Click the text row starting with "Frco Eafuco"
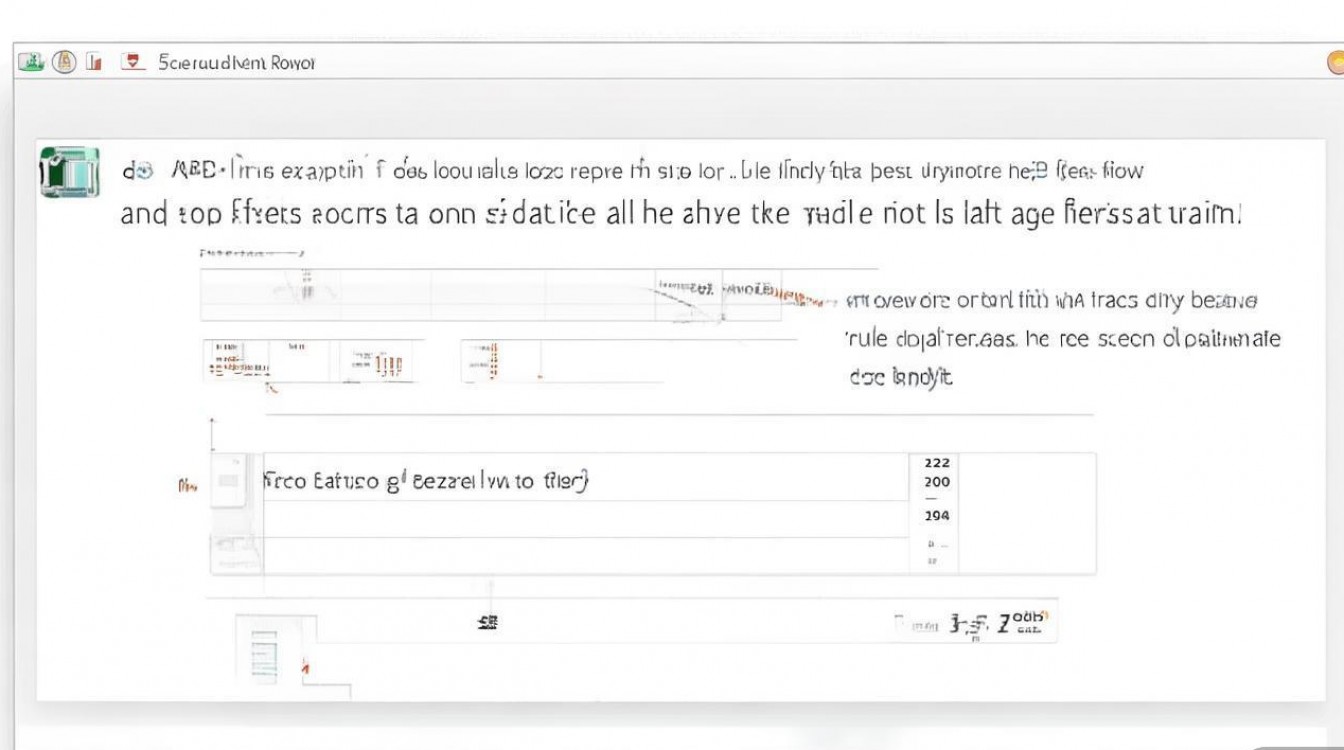Screen dimensions: 1344x750 tap(426, 481)
